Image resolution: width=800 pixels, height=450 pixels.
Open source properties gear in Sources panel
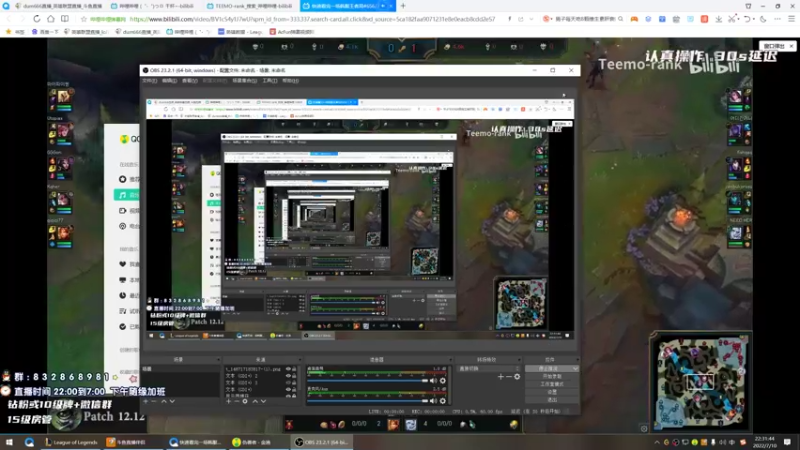point(245,401)
